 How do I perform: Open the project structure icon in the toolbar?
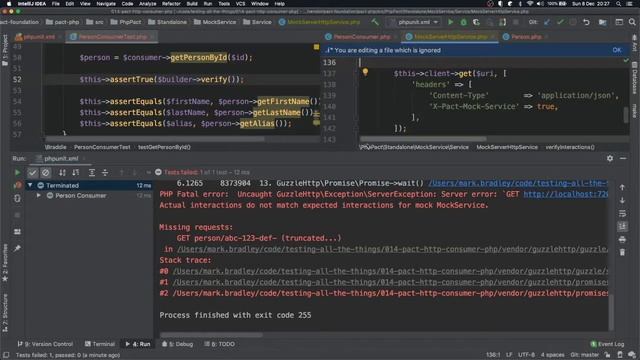602,22
